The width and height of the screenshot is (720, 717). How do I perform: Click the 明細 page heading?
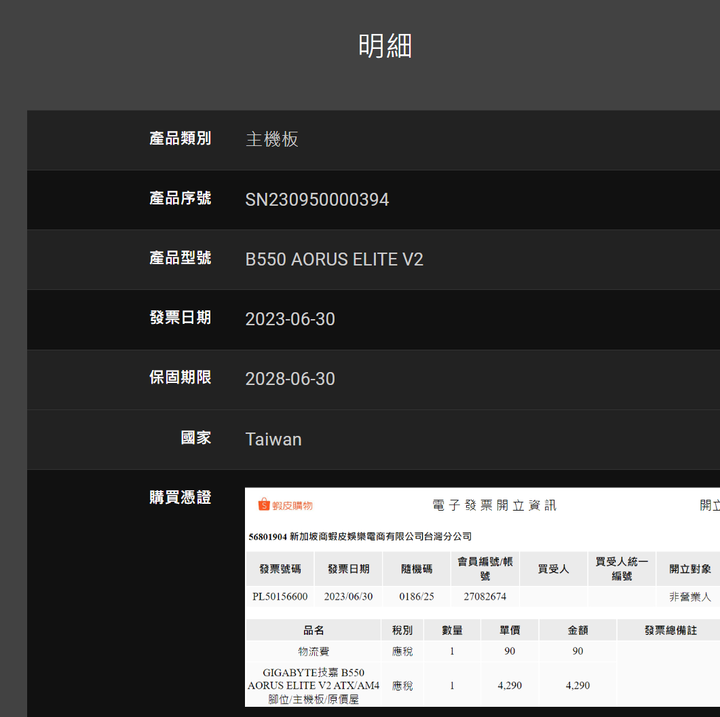[385, 46]
